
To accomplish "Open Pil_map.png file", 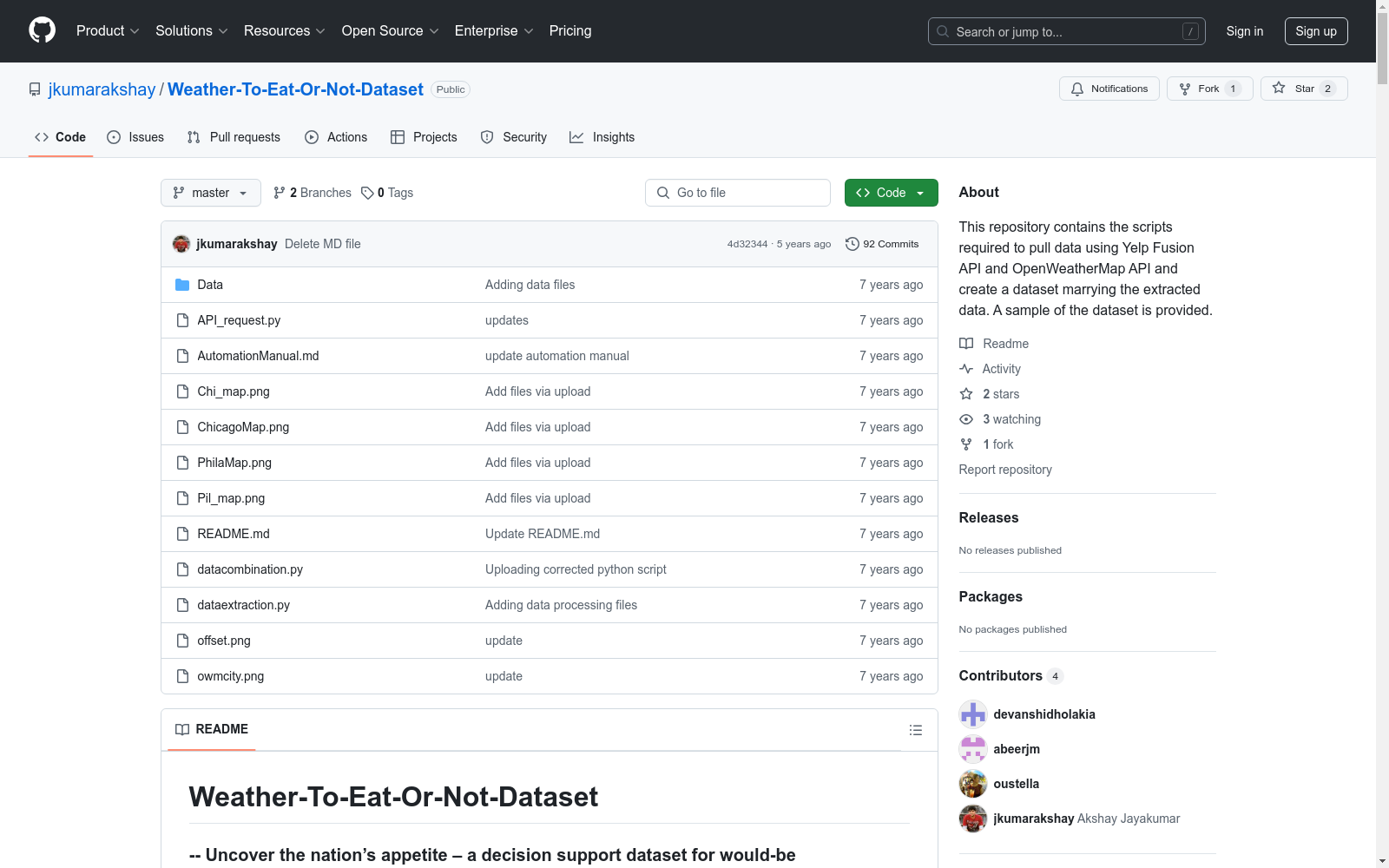I will pos(231,498).
